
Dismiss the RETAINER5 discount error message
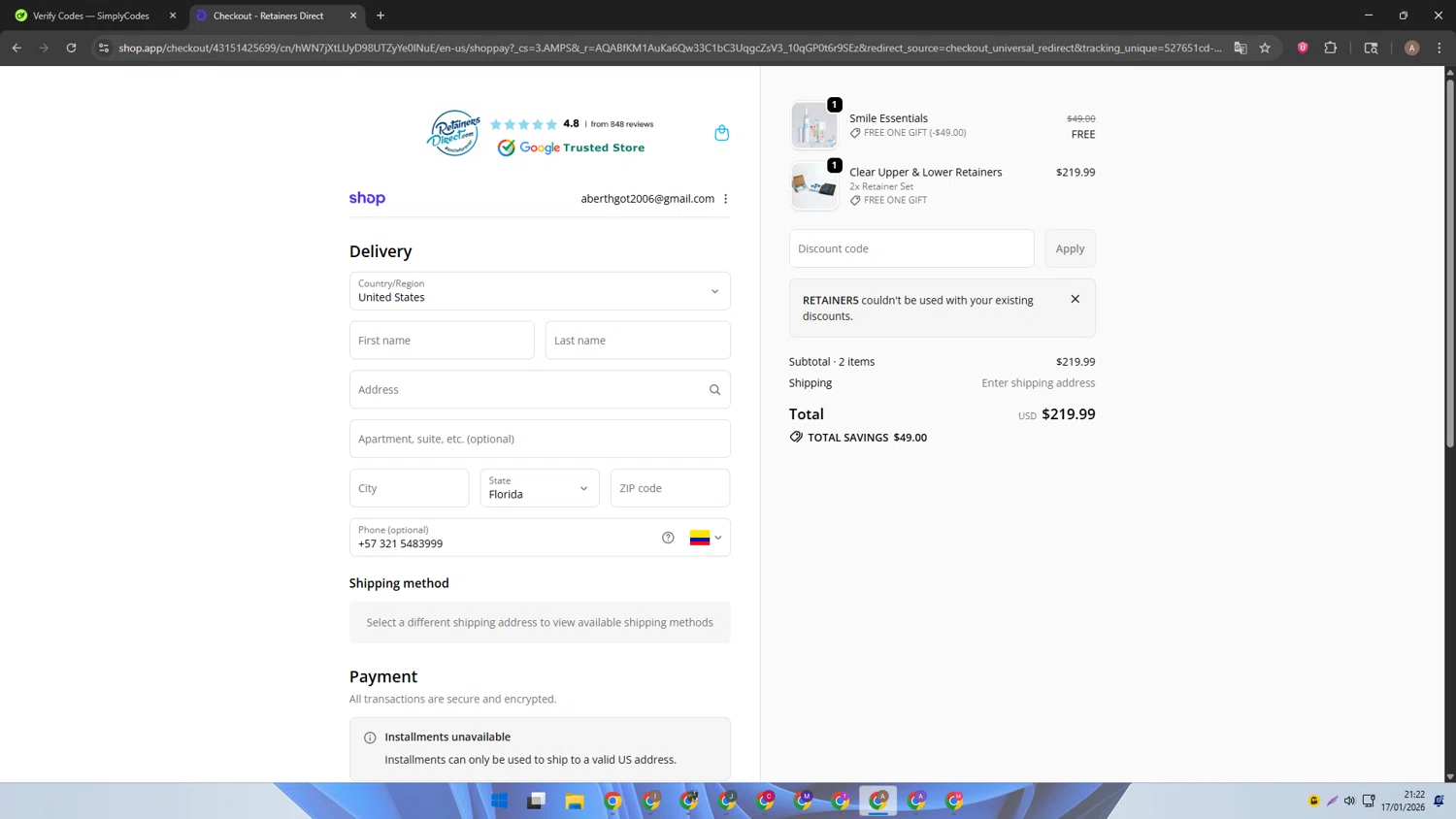[1075, 299]
